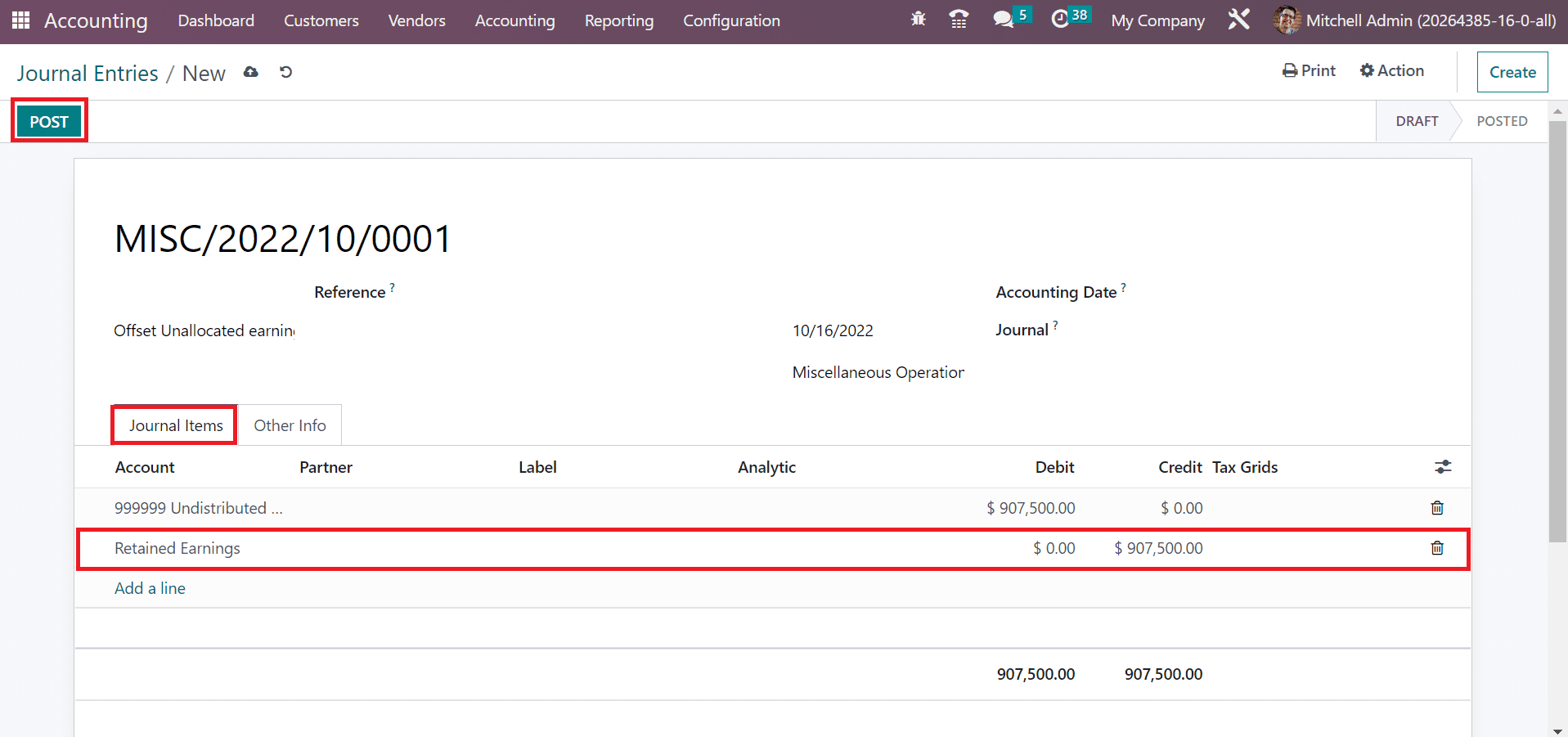The height and width of the screenshot is (737, 1568).
Task: Click Mitchell Admin user avatar
Action: point(1287,20)
